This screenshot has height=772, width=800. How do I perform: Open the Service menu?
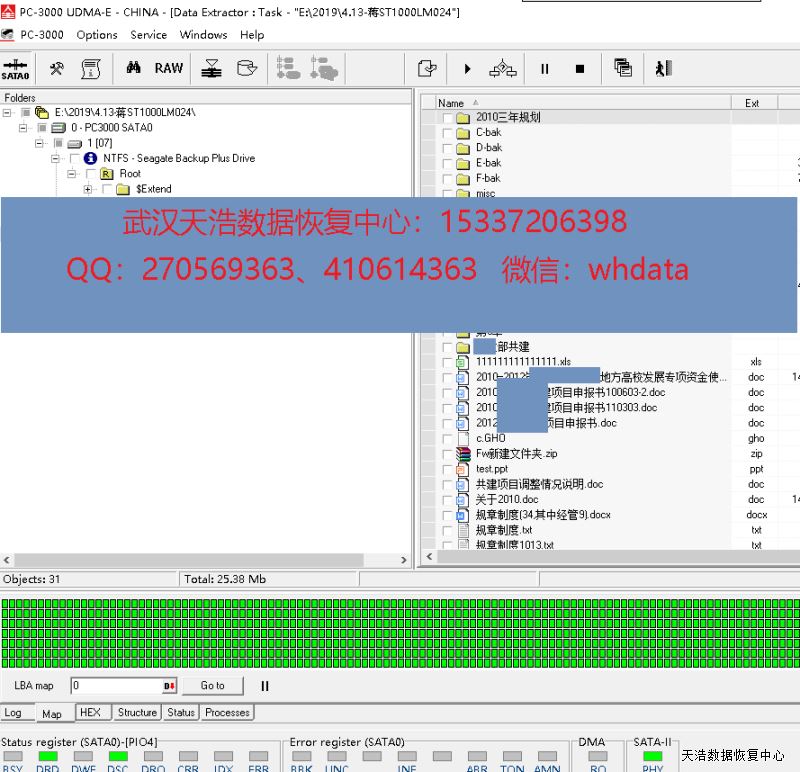tap(148, 34)
